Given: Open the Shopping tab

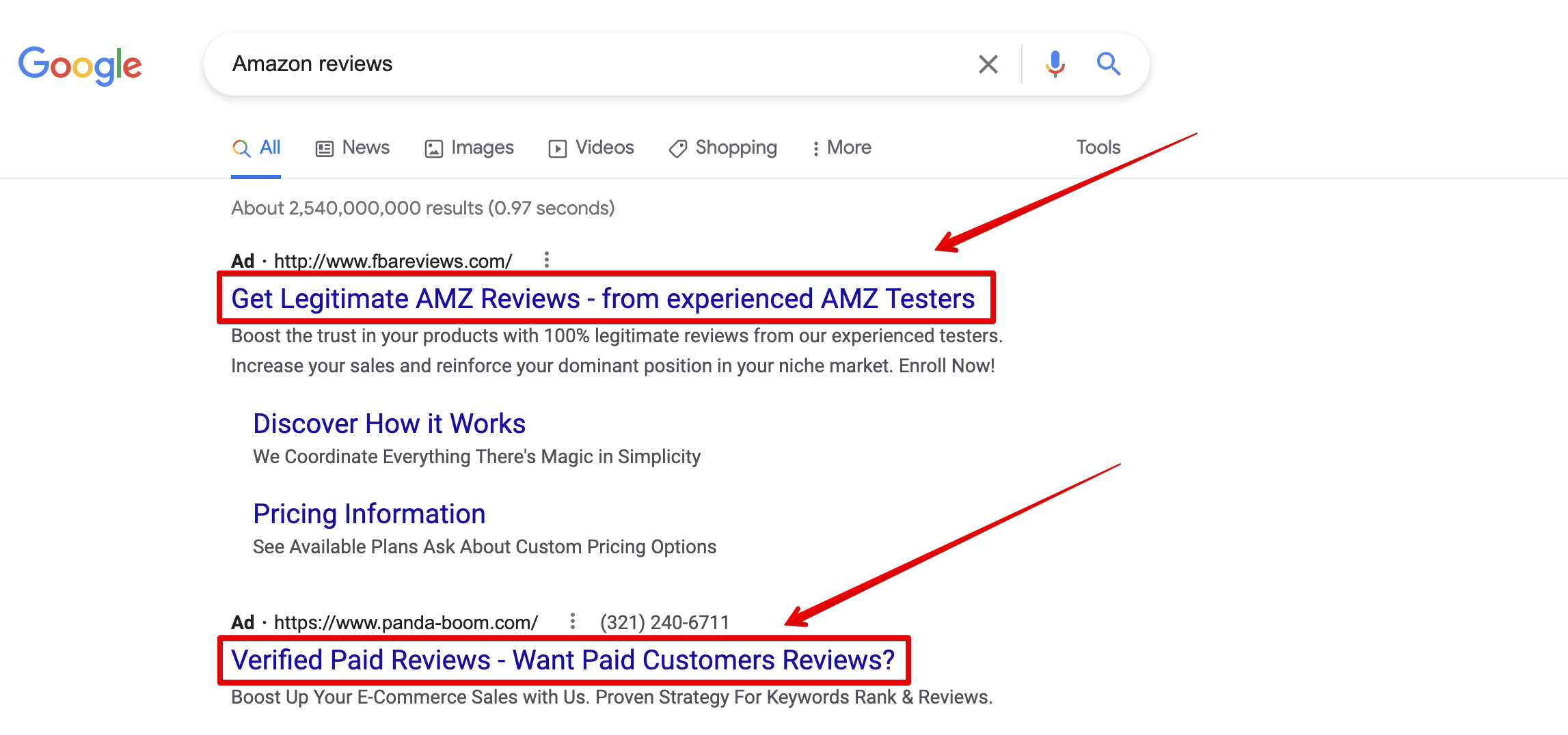Looking at the screenshot, I should (x=723, y=148).
